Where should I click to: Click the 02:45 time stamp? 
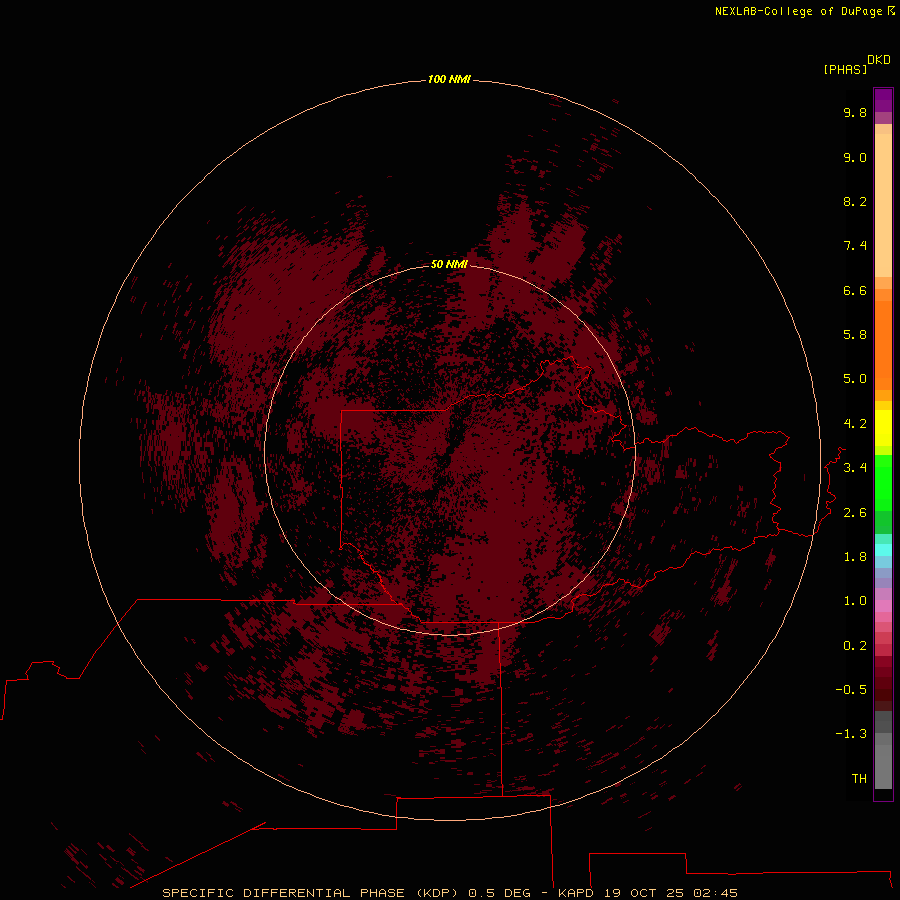(715, 893)
